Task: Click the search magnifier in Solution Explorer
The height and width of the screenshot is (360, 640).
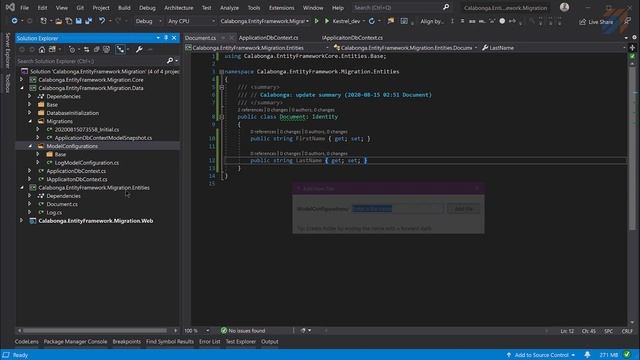Action: [170, 61]
